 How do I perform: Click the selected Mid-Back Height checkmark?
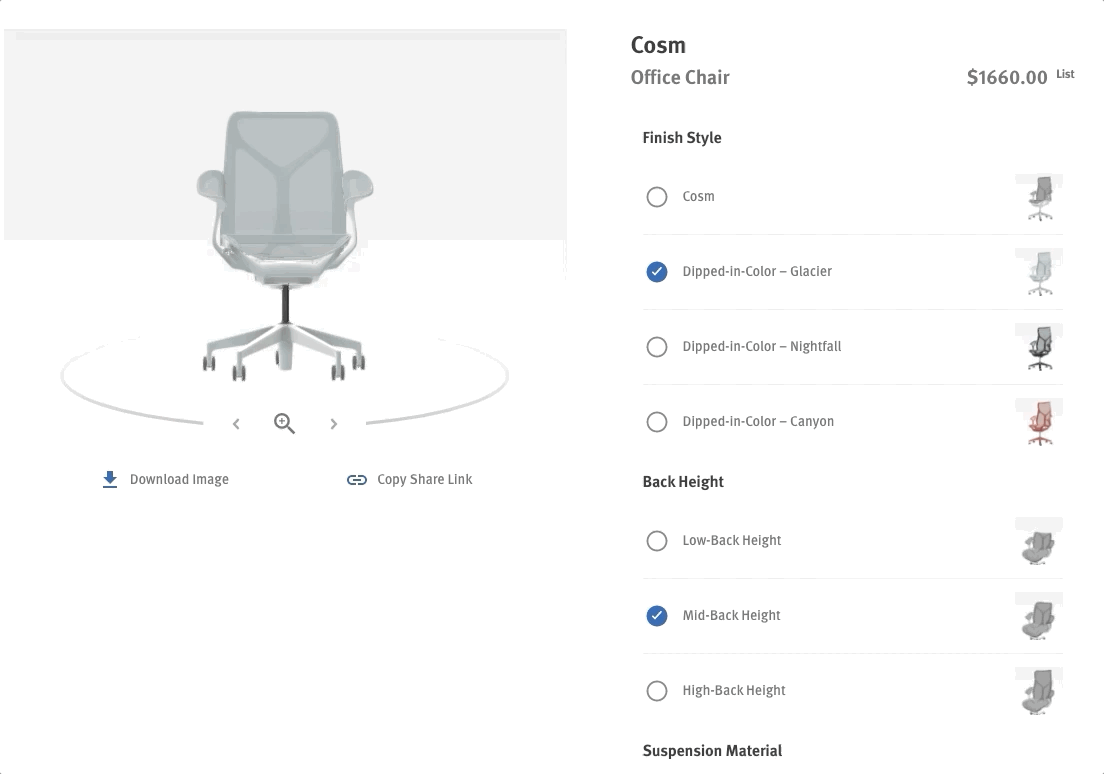(657, 616)
